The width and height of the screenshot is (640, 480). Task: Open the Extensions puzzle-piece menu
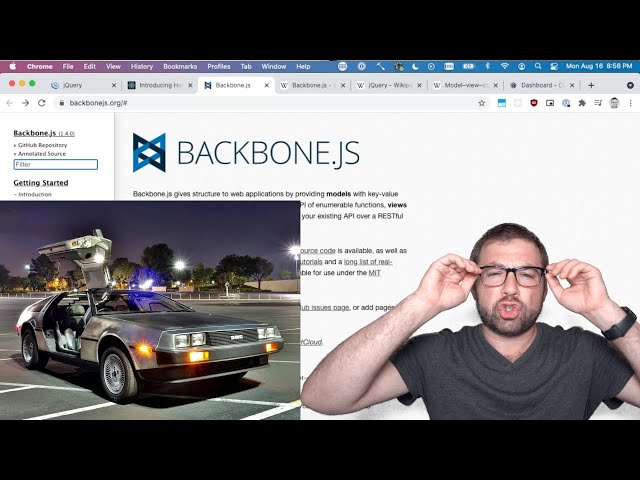coord(582,103)
